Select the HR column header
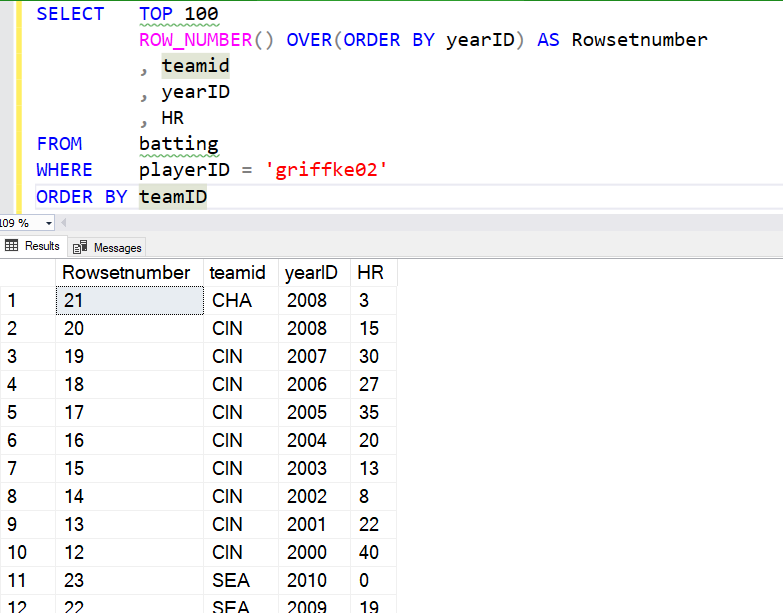This screenshot has width=783, height=613. 370,272
